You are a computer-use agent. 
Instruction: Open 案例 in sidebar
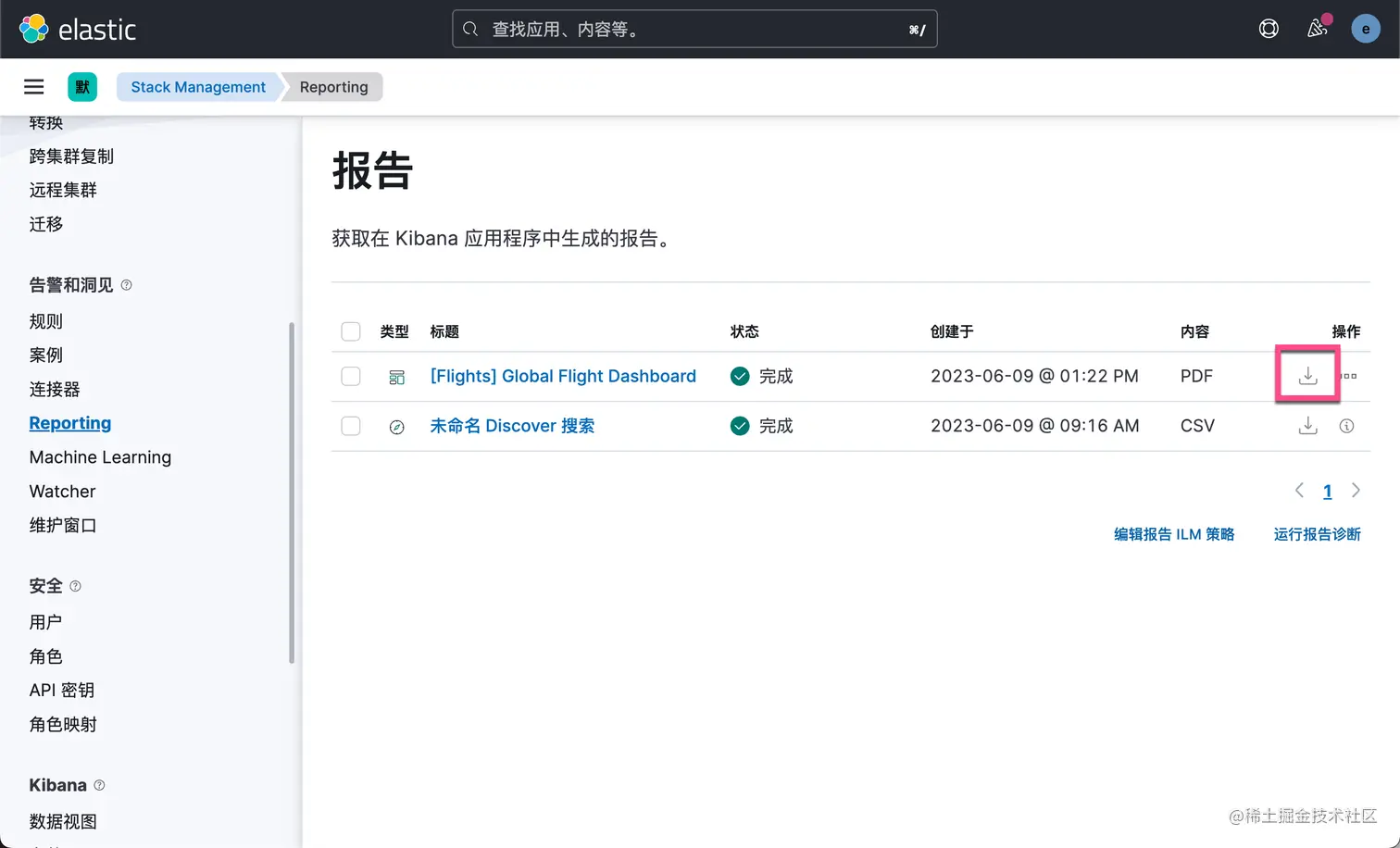[x=46, y=355]
